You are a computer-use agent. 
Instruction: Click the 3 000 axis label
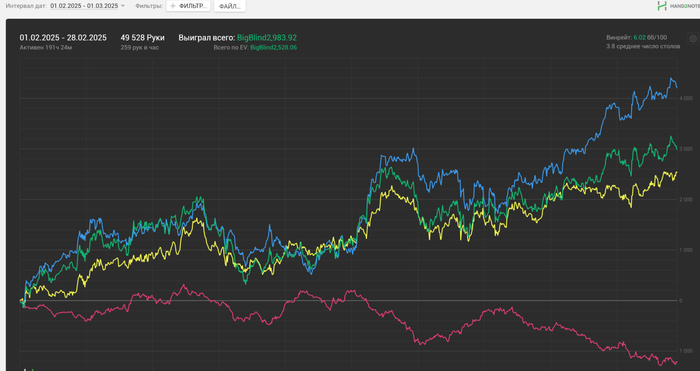point(686,149)
